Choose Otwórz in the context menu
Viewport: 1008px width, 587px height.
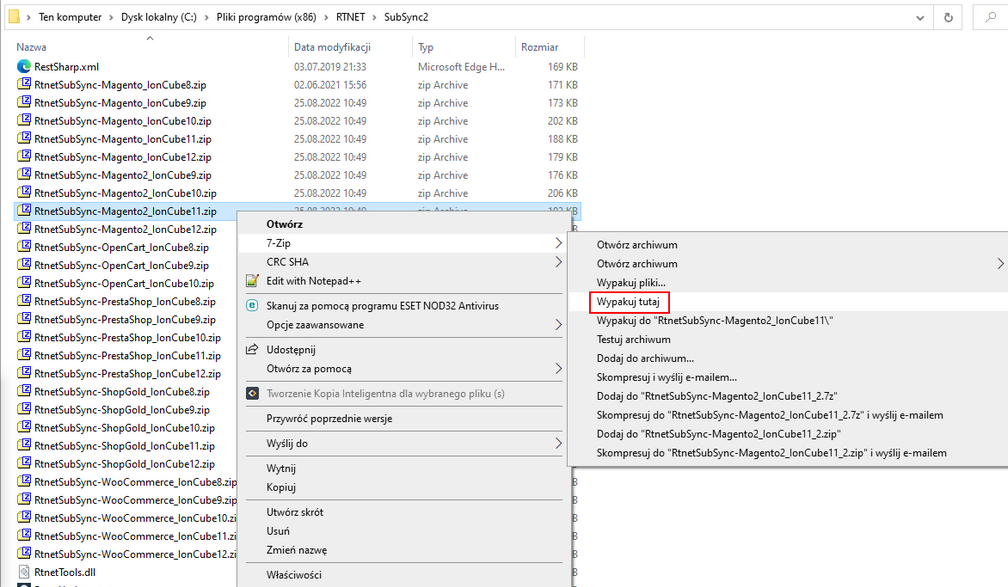[284, 224]
